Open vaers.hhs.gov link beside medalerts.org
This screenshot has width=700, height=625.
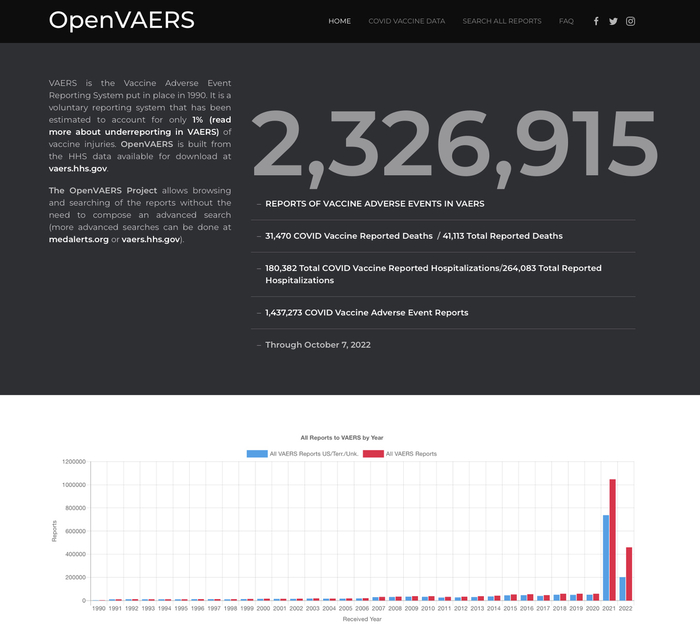point(150,240)
